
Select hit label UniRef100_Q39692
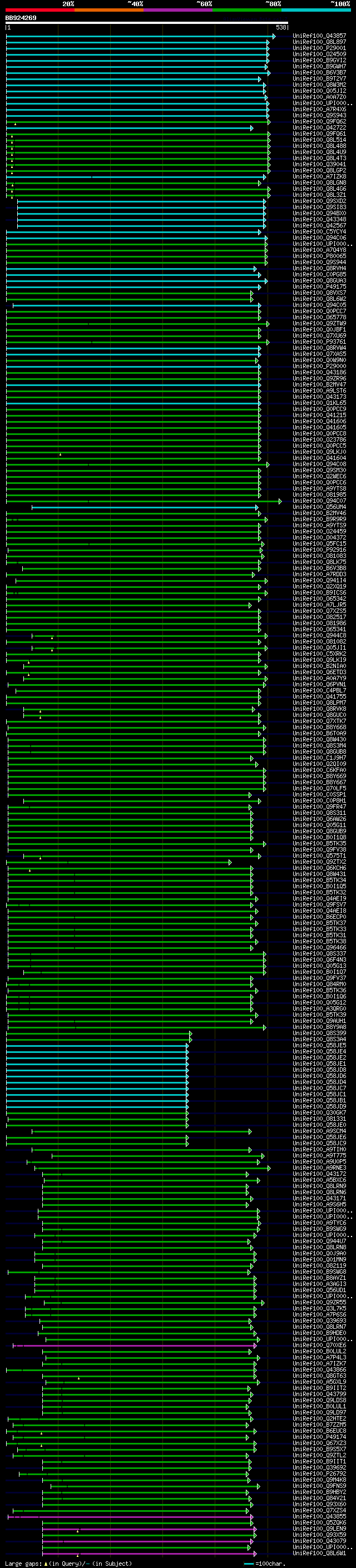[319, 1467]
